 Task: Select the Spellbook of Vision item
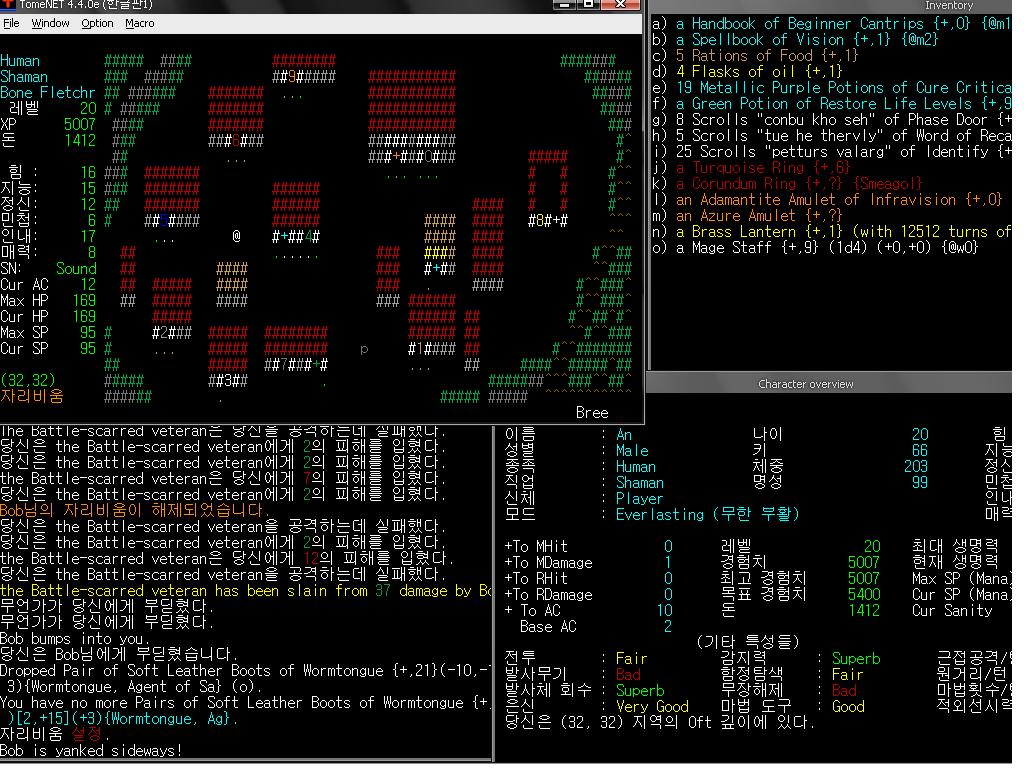(795, 40)
